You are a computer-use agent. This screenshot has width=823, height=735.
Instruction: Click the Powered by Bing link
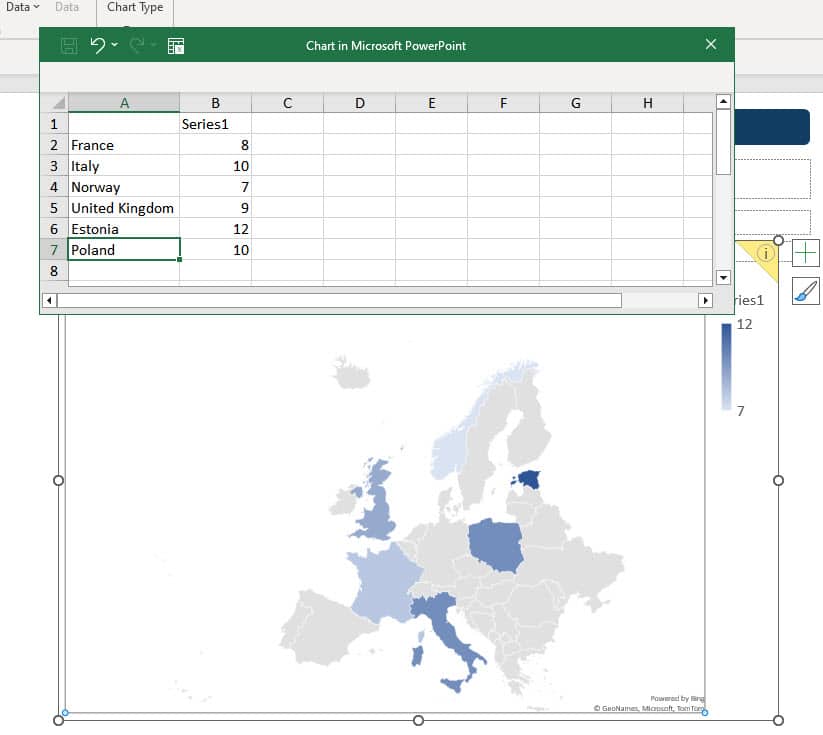click(x=676, y=698)
